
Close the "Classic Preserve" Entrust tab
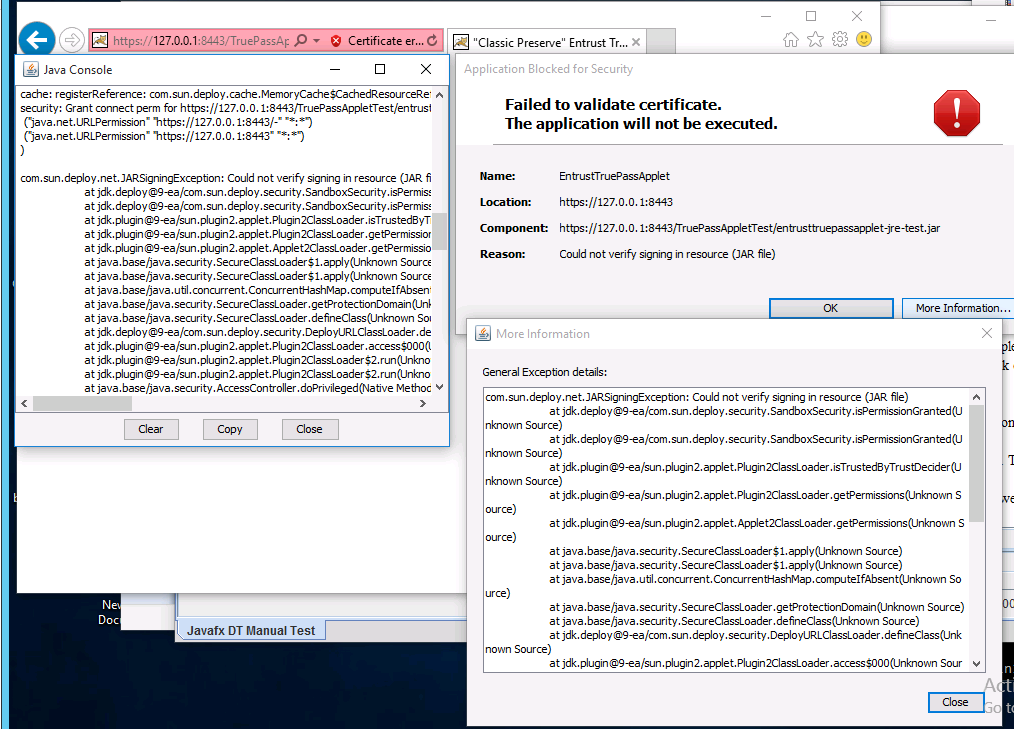(636, 42)
